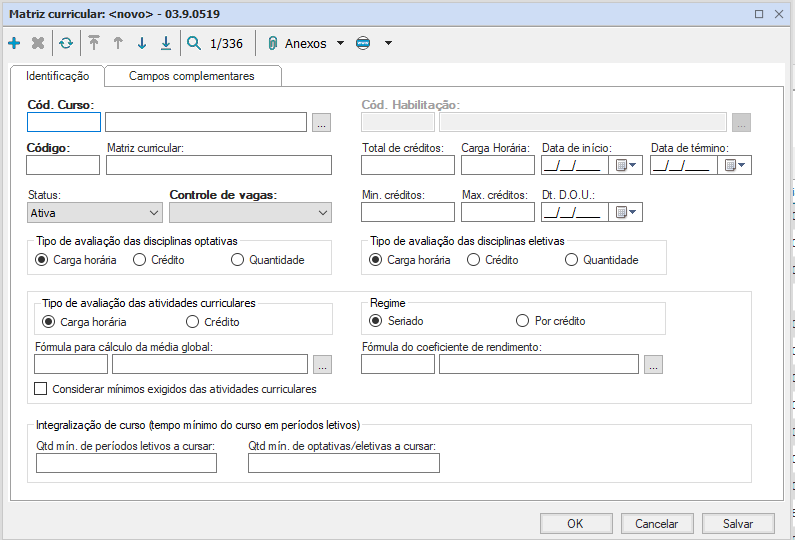This screenshot has width=795, height=540.
Task: Jump to the last record arrow
Action: point(166,43)
